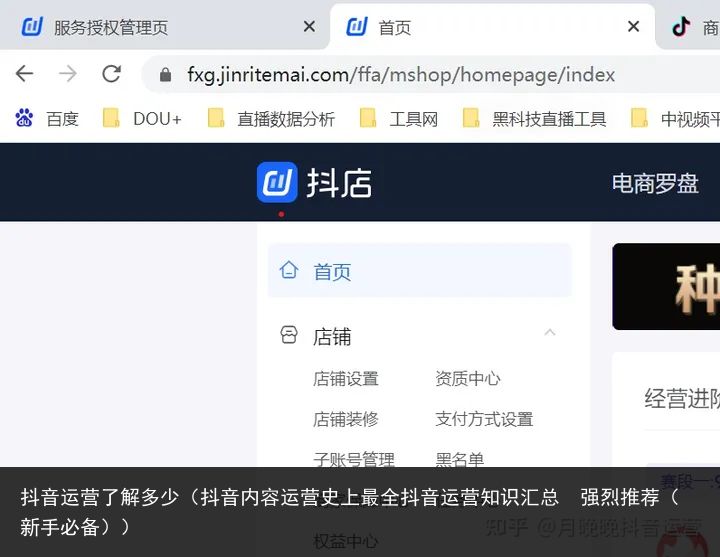Reload the page with the refresh icon
This screenshot has height=557, width=720.
pos(112,73)
